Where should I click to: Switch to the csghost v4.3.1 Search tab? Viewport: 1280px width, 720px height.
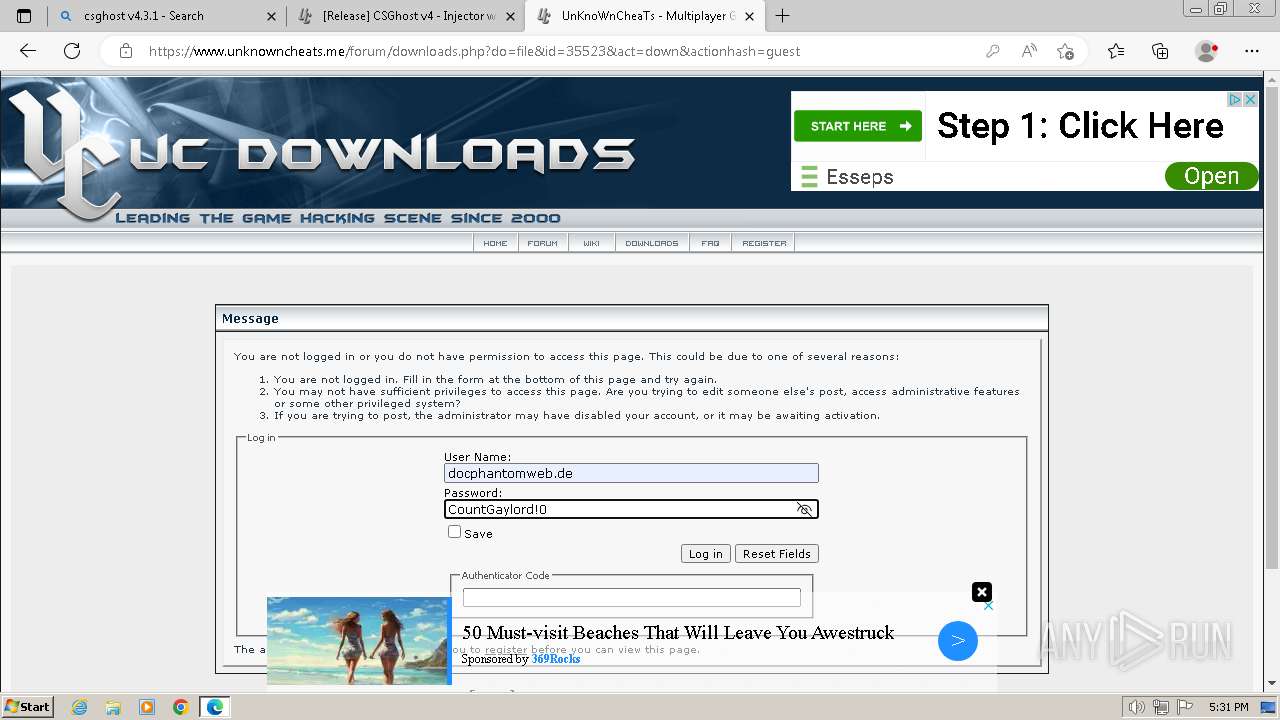tap(167, 16)
